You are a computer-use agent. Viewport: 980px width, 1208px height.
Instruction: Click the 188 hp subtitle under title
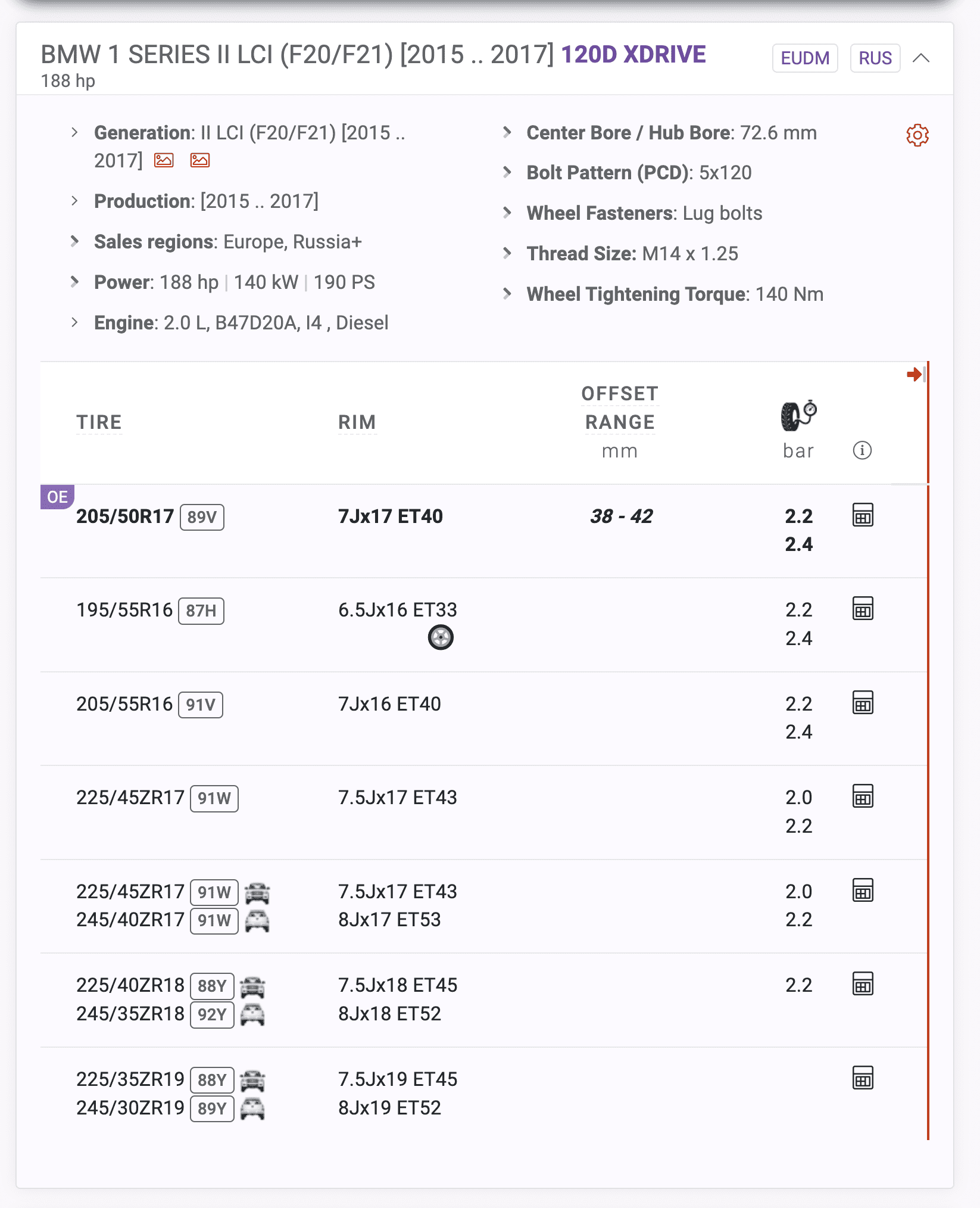coord(68,81)
